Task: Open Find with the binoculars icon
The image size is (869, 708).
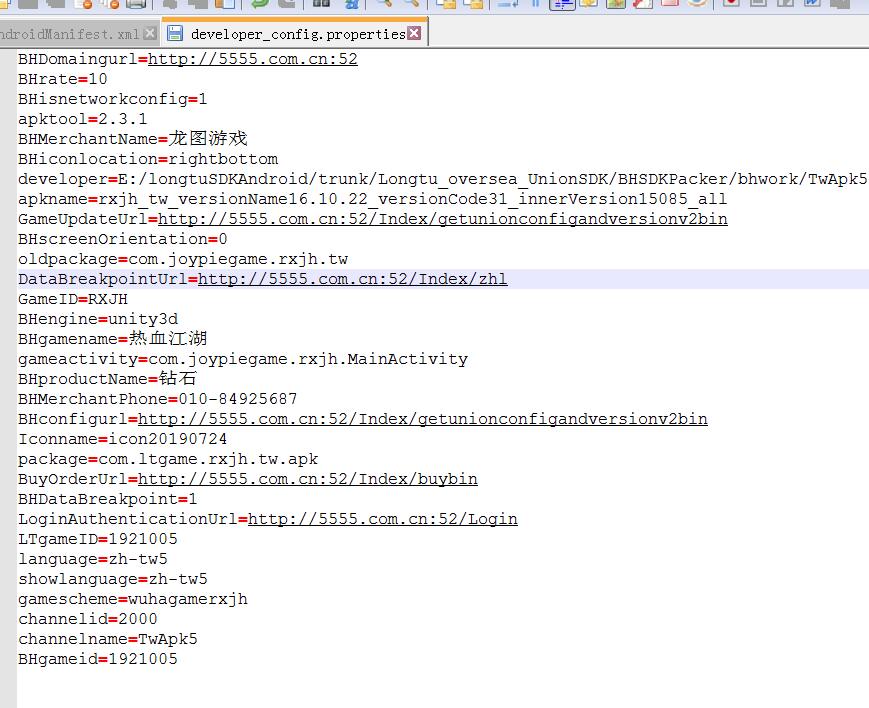Action: pyautogui.click(x=321, y=3)
